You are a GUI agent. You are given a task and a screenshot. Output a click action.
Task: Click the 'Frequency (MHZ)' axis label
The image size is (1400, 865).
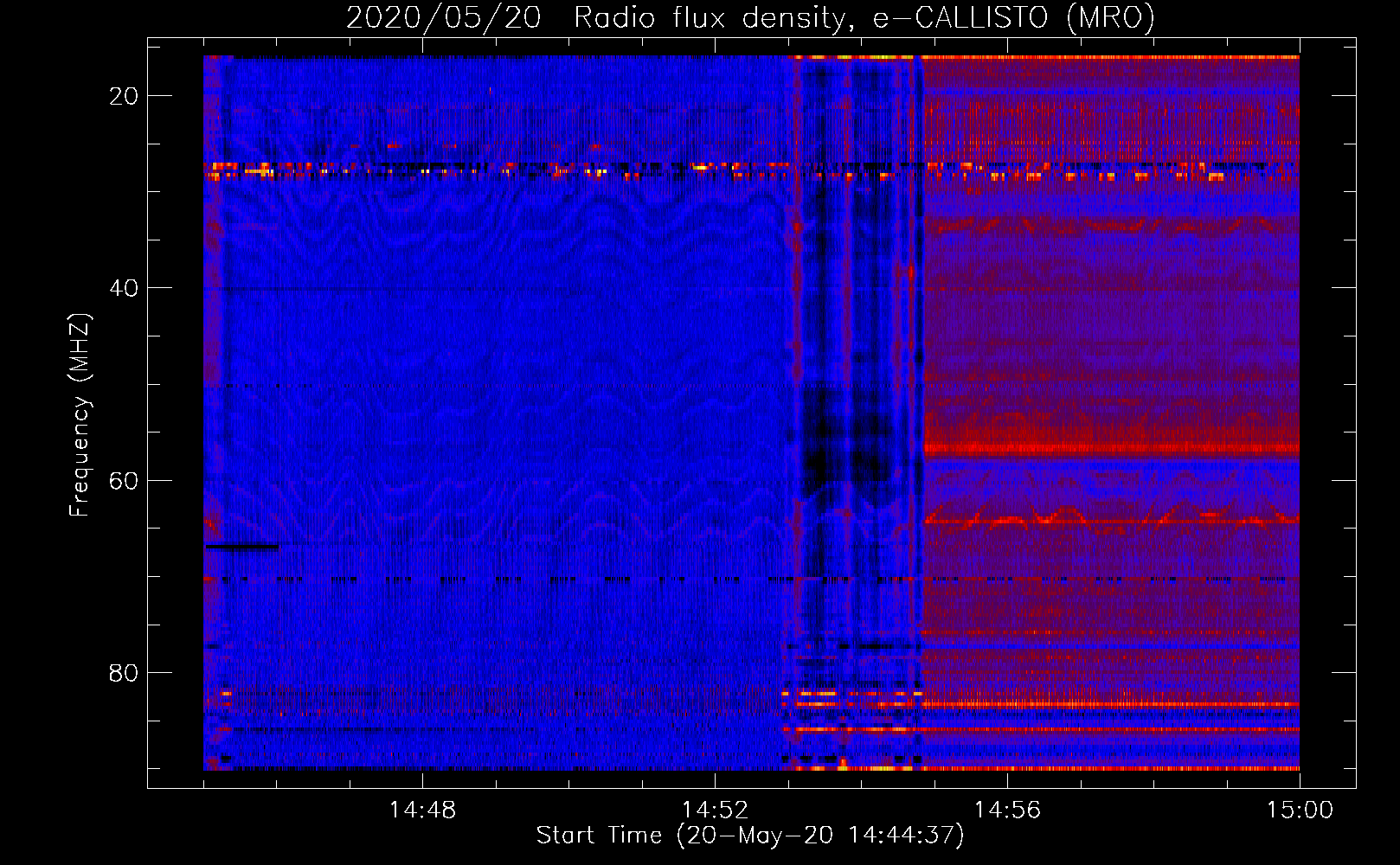click(x=80, y=415)
